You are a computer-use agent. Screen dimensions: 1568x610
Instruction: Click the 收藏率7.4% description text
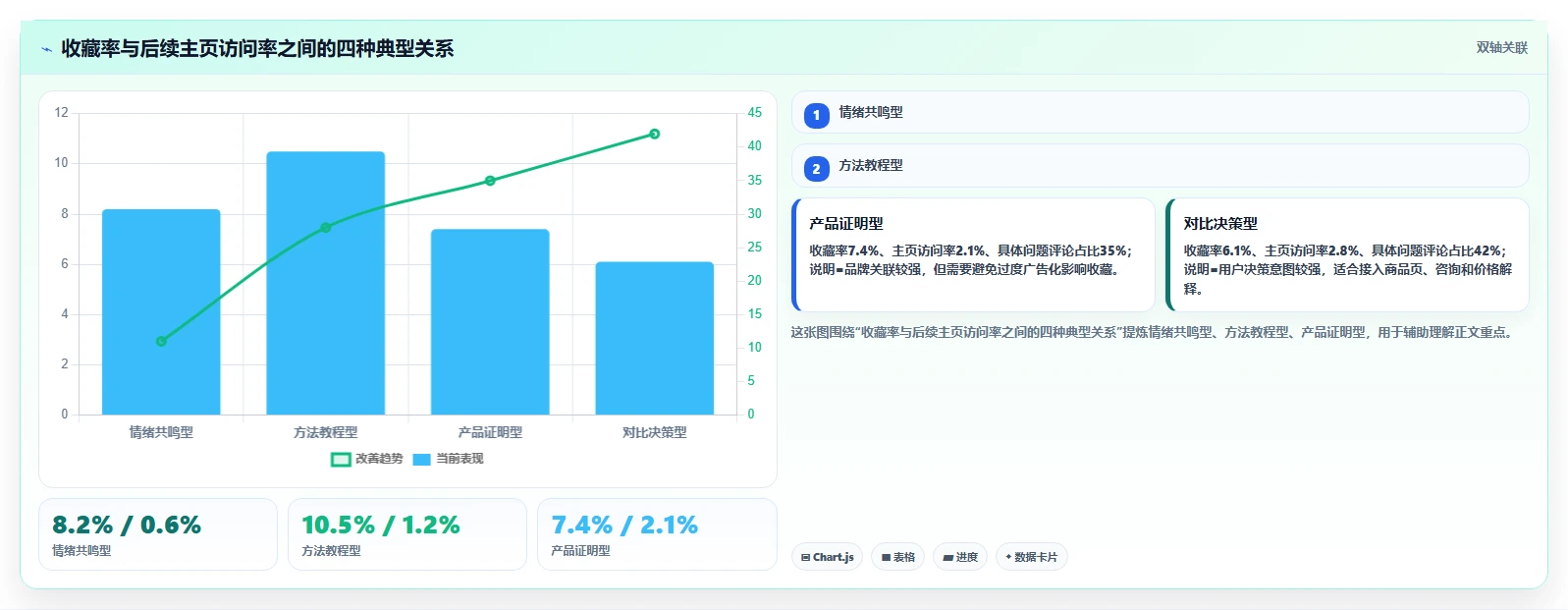coord(970,260)
